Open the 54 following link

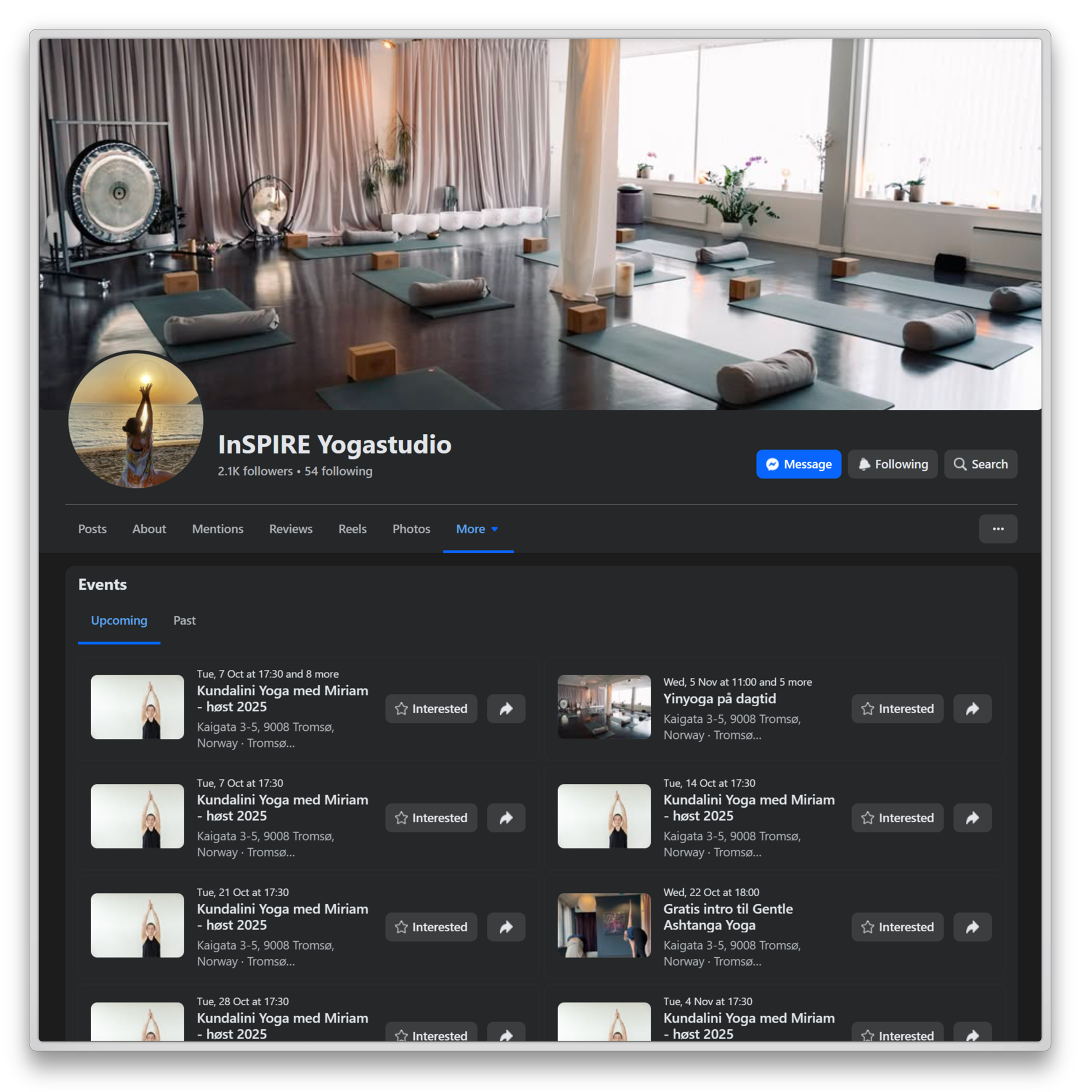coord(338,472)
